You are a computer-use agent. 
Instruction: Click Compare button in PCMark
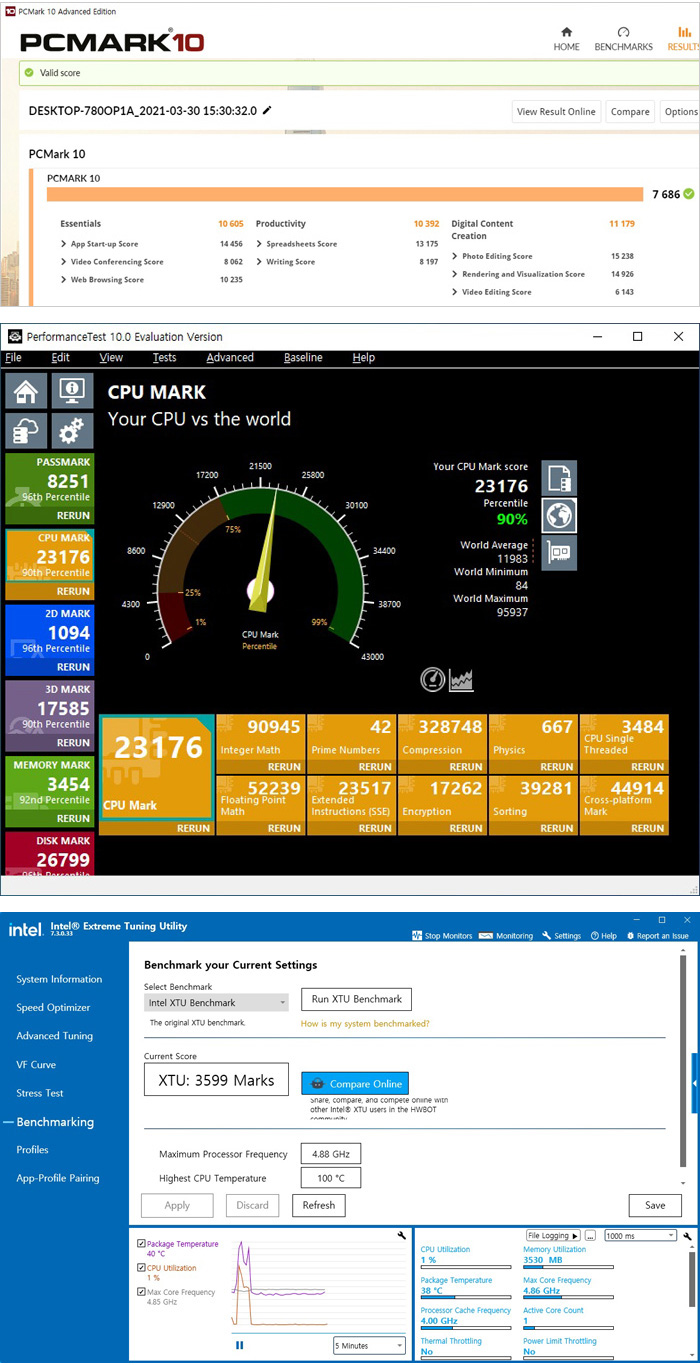630,112
